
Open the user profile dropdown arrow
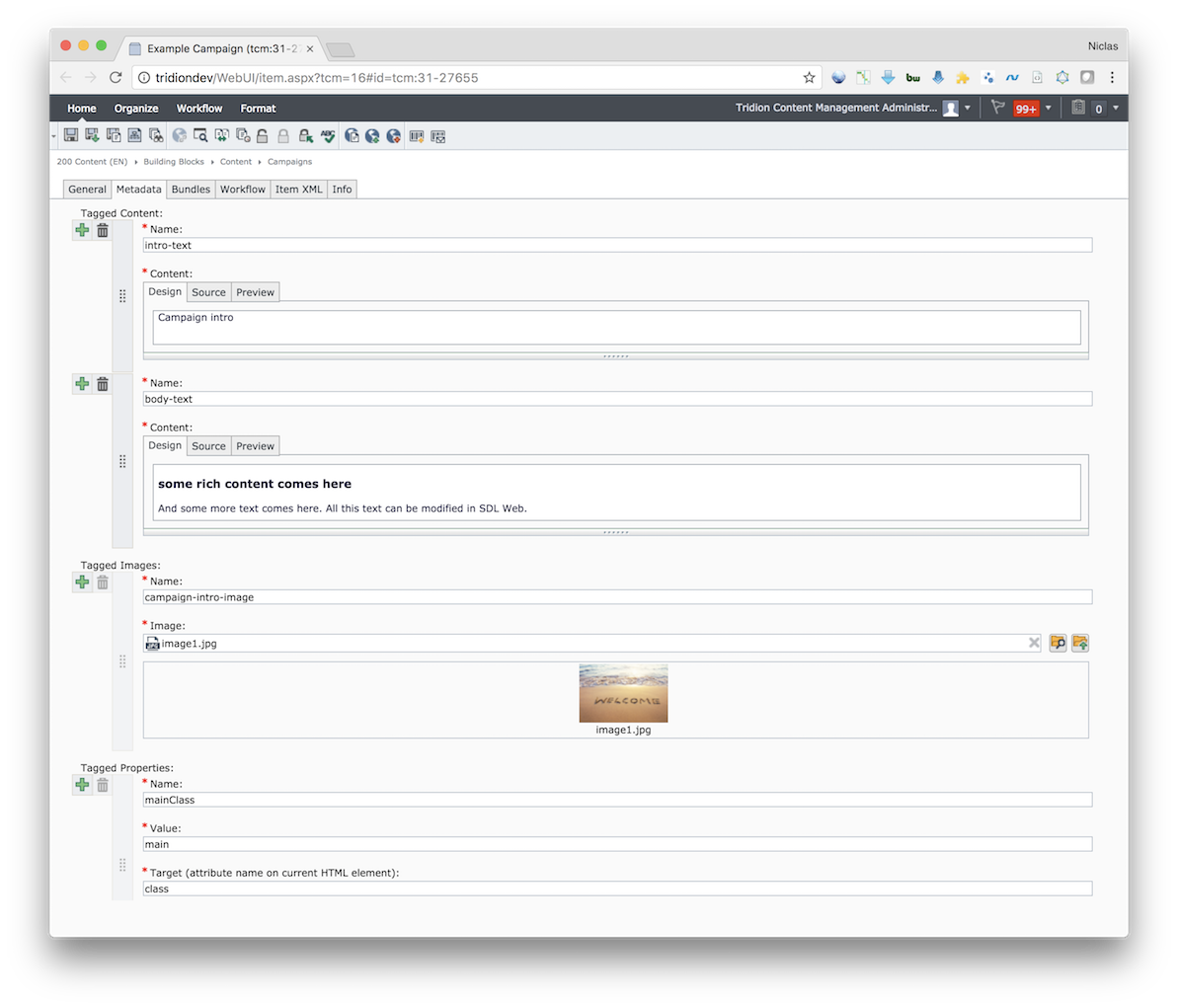[x=968, y=109]
